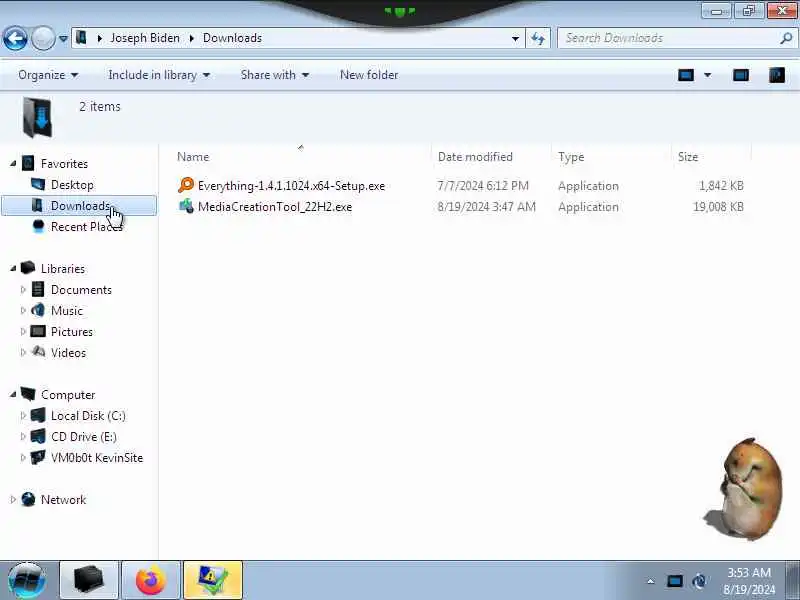Viewport: 800px width, 600px height.
Task: Click the change view icon in toolbar
Action: point(686,76)
